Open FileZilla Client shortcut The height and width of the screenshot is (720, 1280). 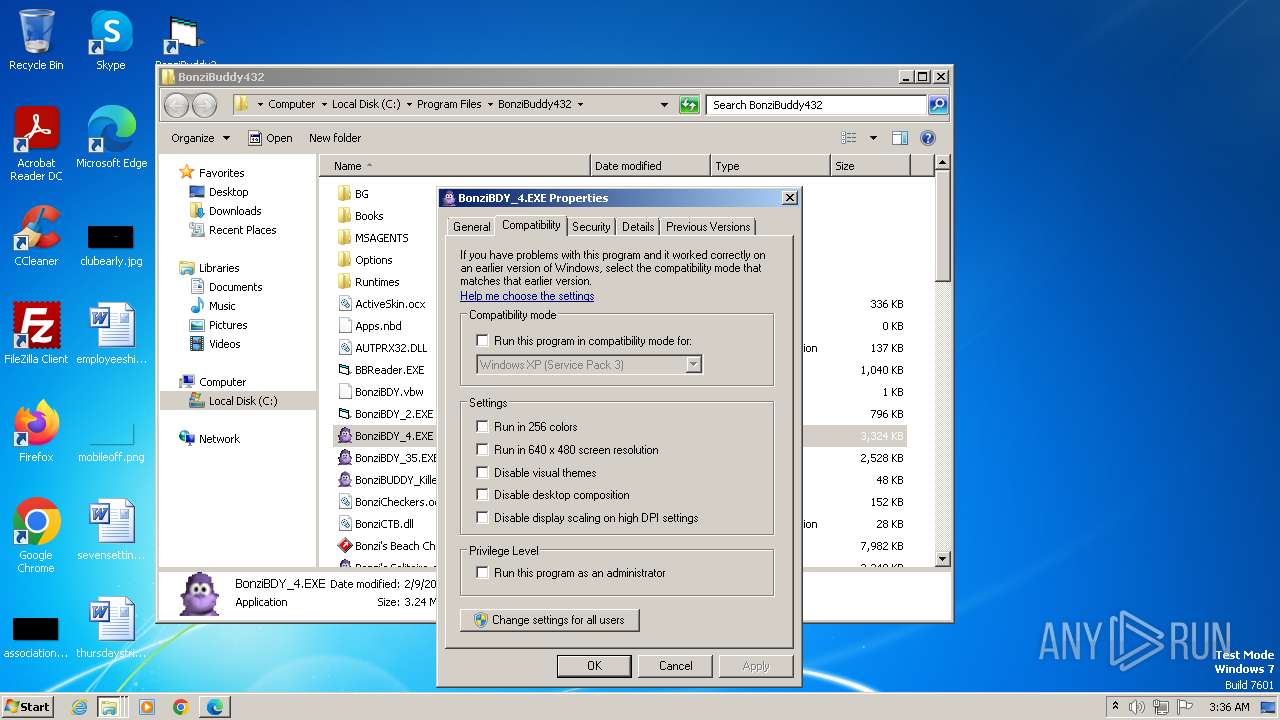click(x=36, y=333)
